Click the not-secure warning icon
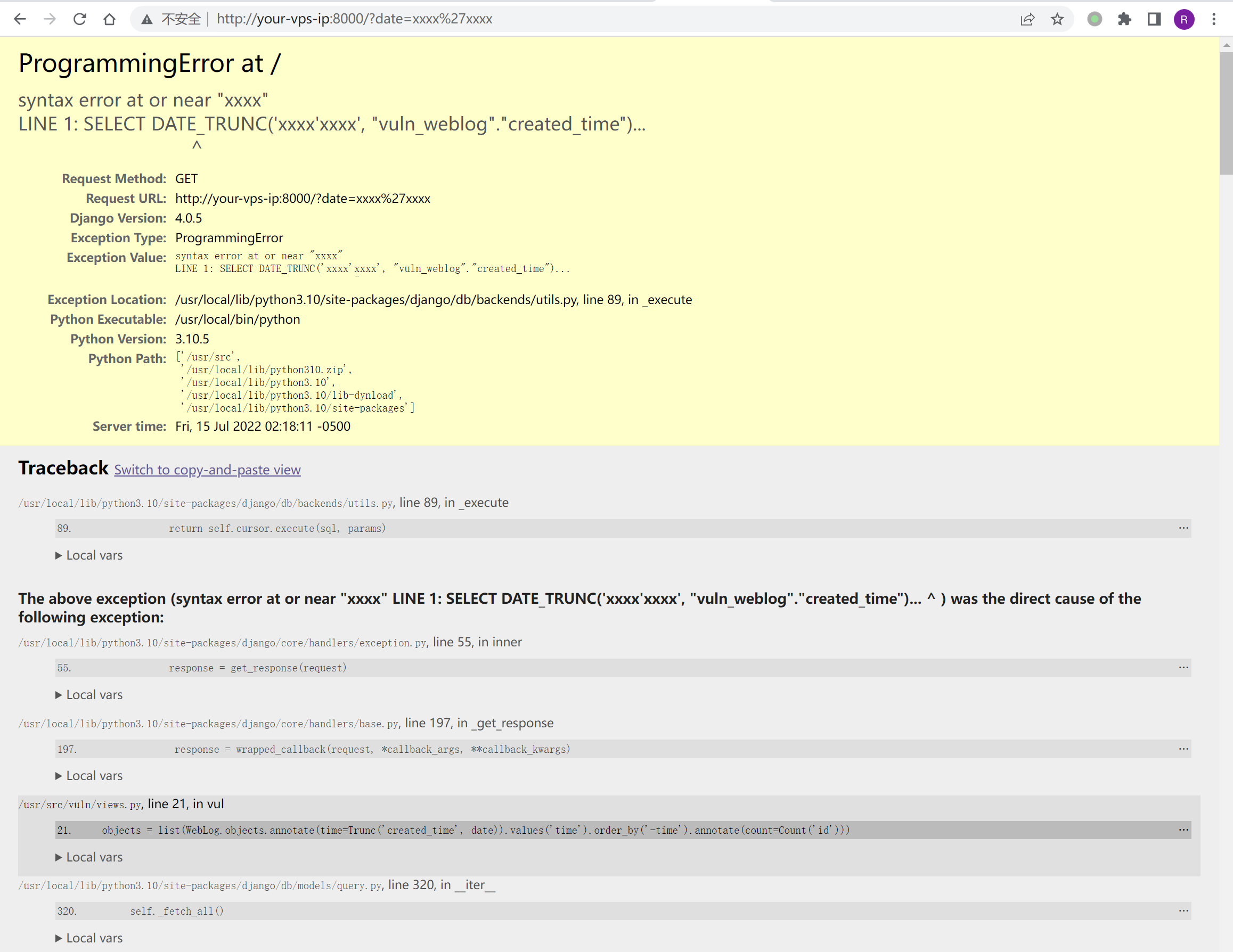 click(147, 19)
